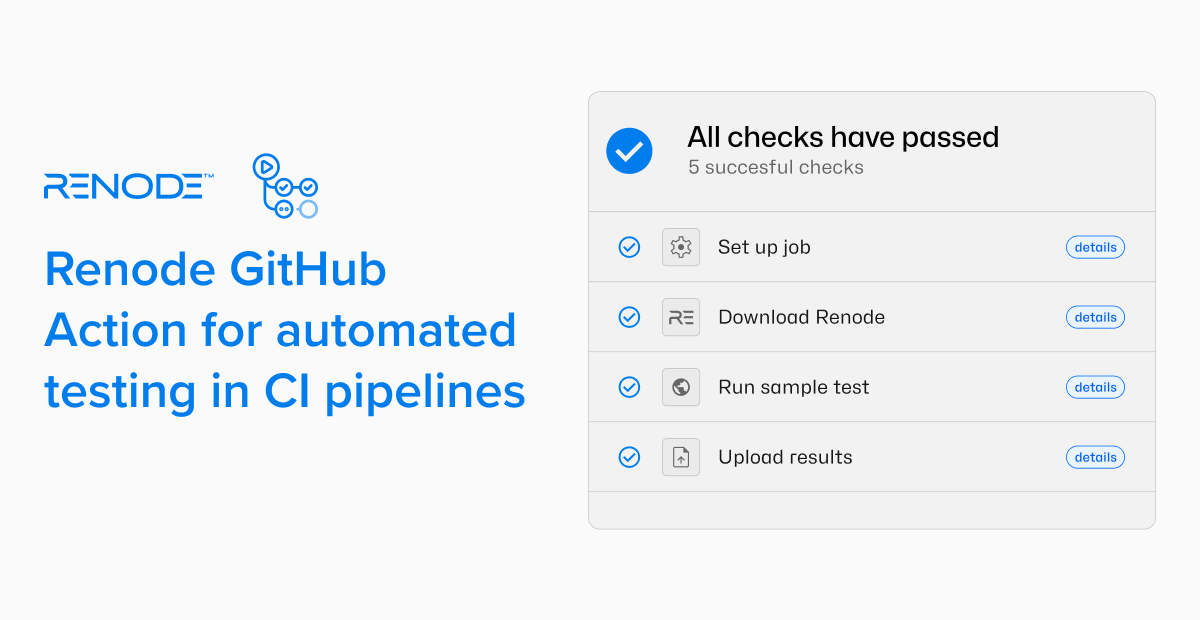The height and width of the screenshot is (620, 1200).
Task: Click the 5 succesful checks subtitle
Action: tap(775, 167)
